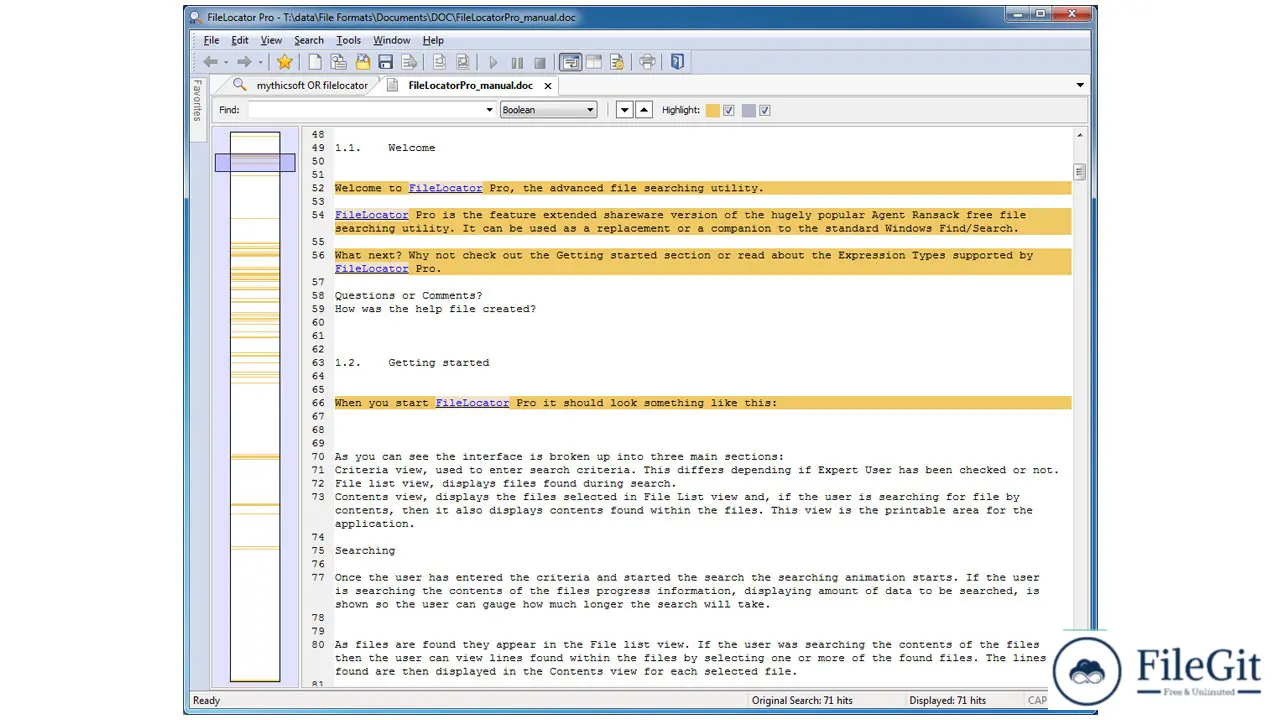Switch to mythicsoft OR filelocator tab
Screen dimensions: 1280x720
pos(300,86)
